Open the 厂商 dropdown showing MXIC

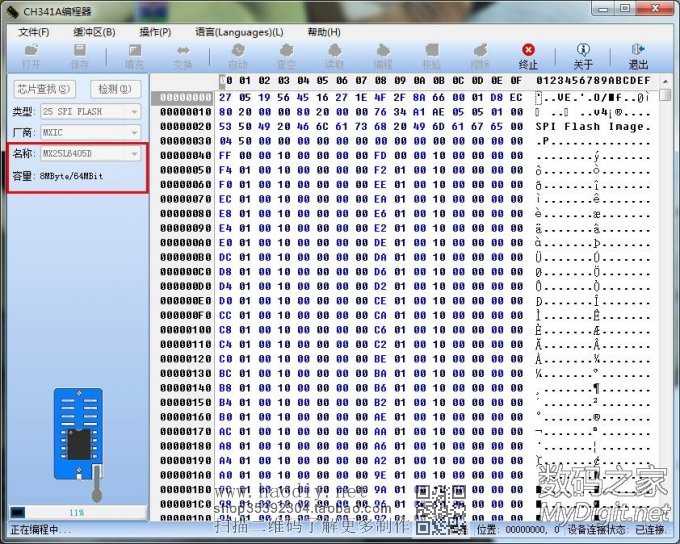point(90,132)
